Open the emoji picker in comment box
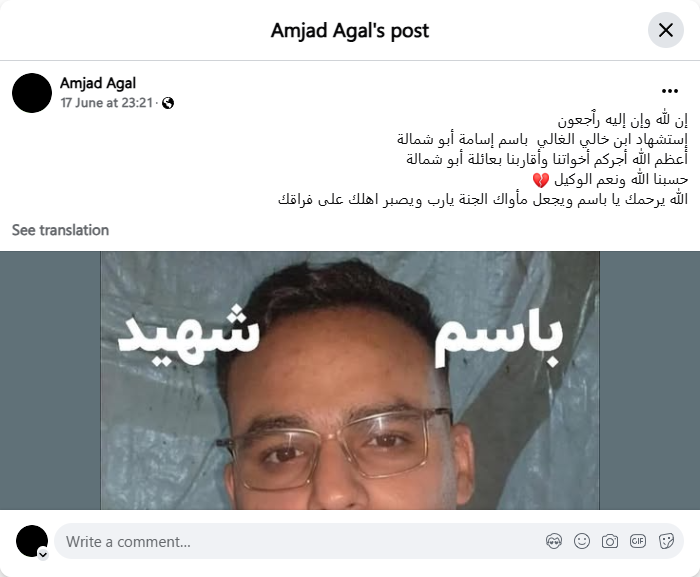Screen dimensions: 700x577 pyautogui.click(x=582, y=541)
